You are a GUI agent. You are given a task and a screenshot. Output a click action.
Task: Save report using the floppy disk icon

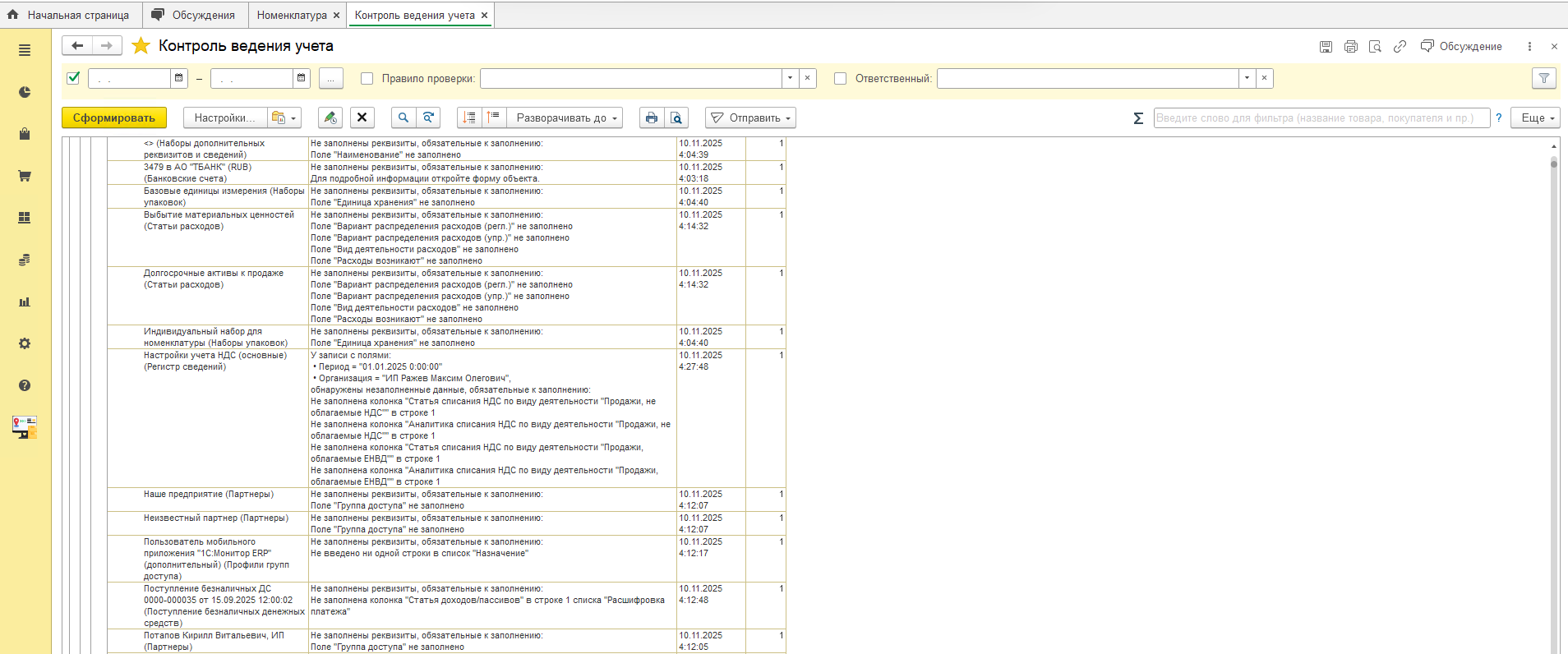(x=1326, y=47)
